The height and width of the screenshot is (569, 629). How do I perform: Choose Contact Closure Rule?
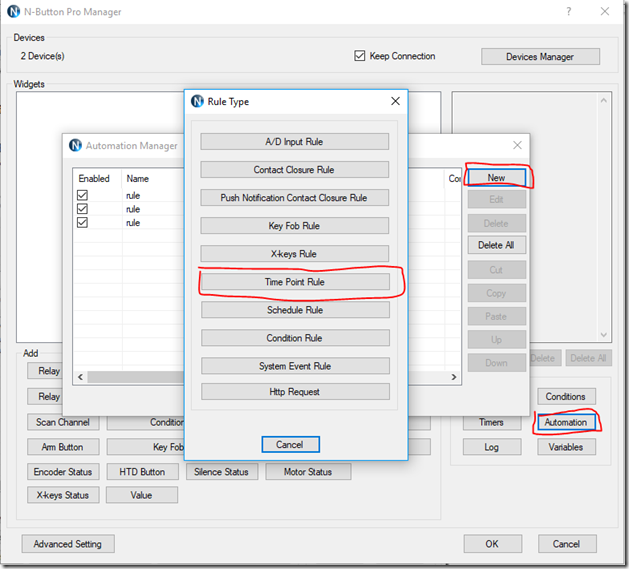[x=294, y=170]
